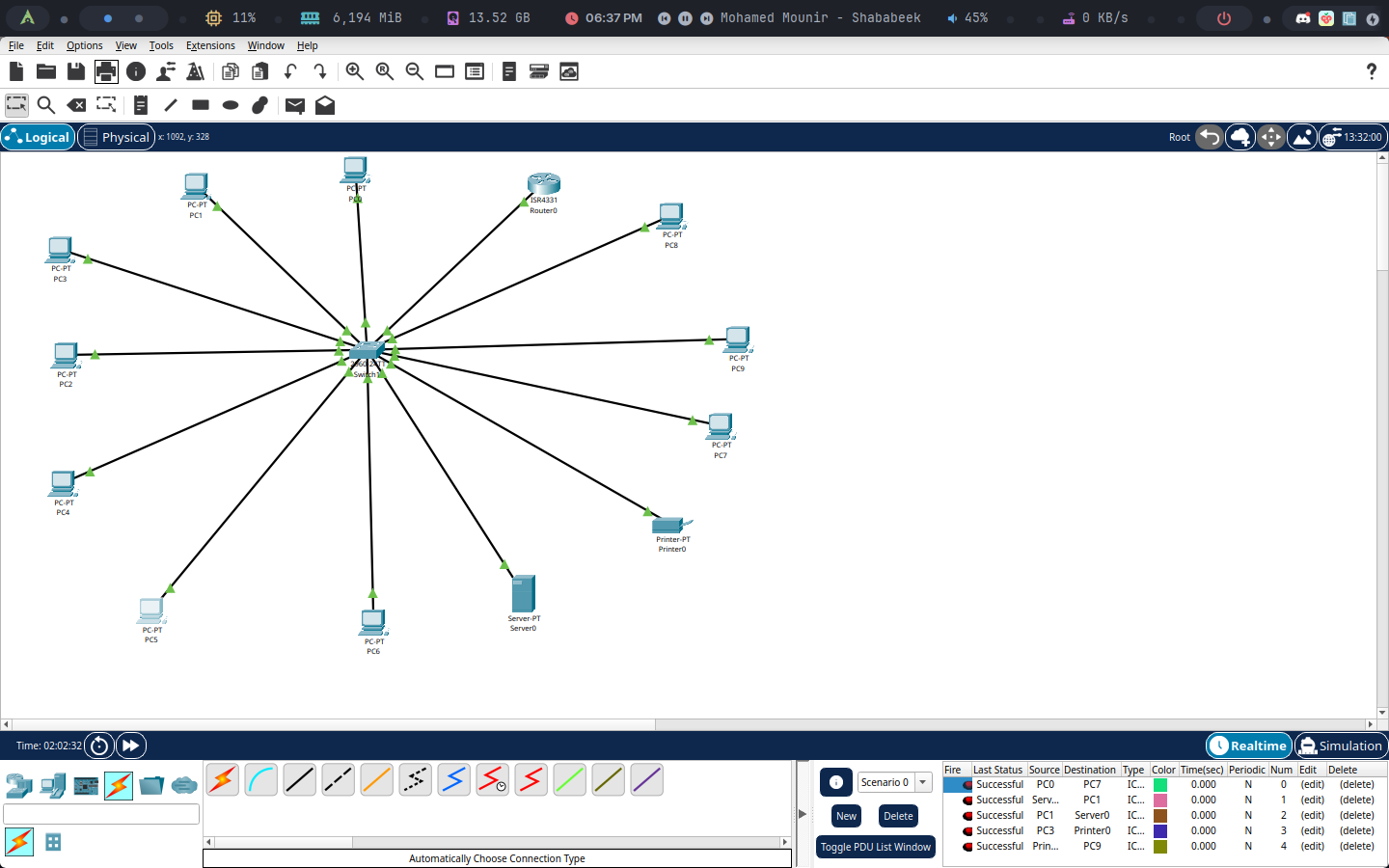Click the Save file toolbar icon
Image resolution: width=1389 pixels, height=868 pixels.
(x=76, y=71)
